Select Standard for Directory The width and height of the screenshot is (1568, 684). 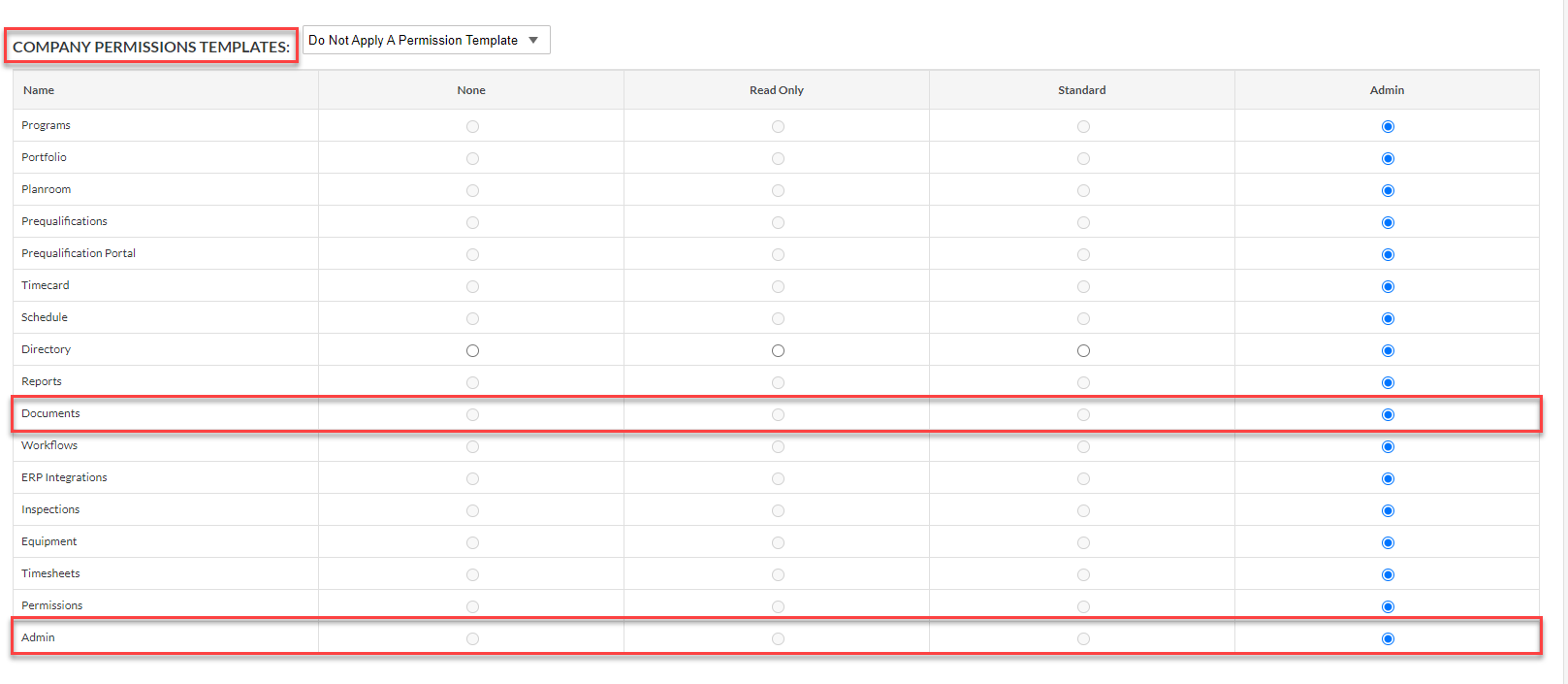[x=1083, y=350]
